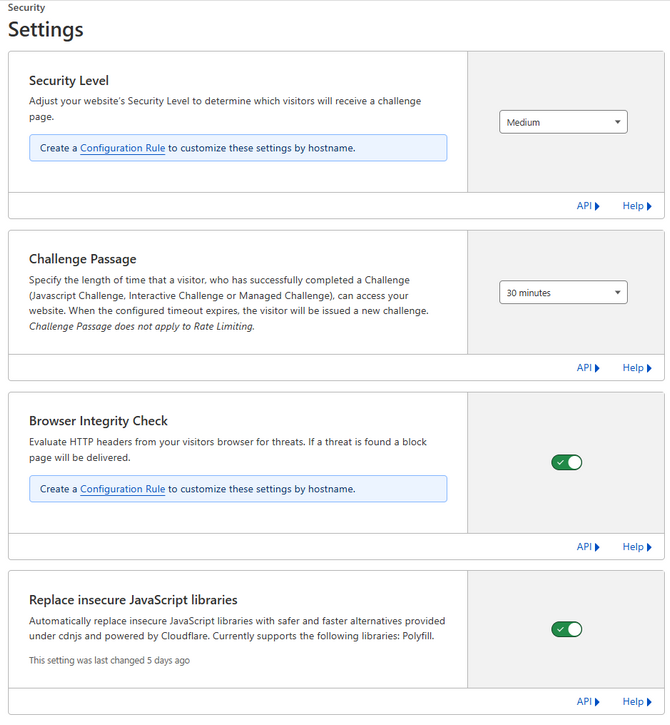Open API link under Replace insecure JavaScript libraries
This screenshot has width=670, height=725.
(588, 701)
